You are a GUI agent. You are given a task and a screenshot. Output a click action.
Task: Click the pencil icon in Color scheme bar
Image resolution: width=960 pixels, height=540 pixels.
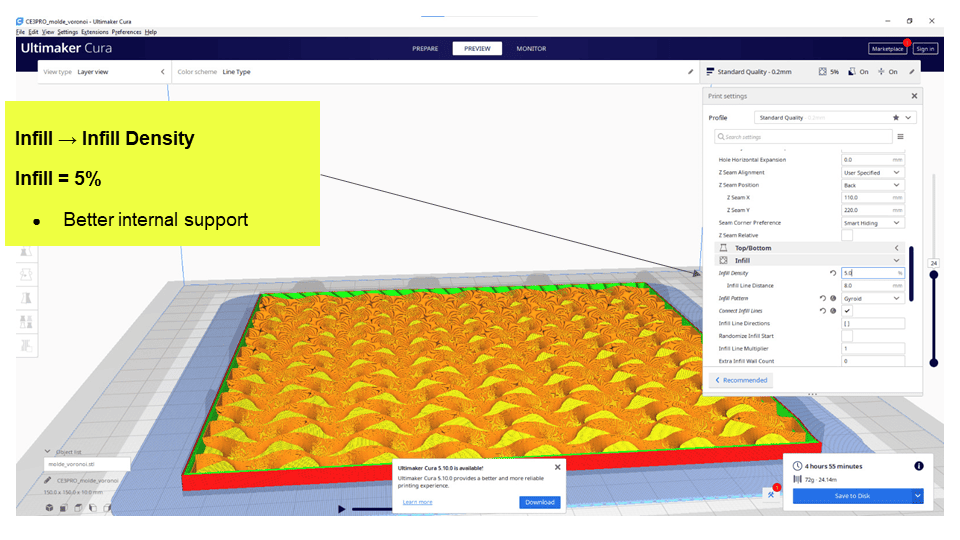[x=690, y=72]
